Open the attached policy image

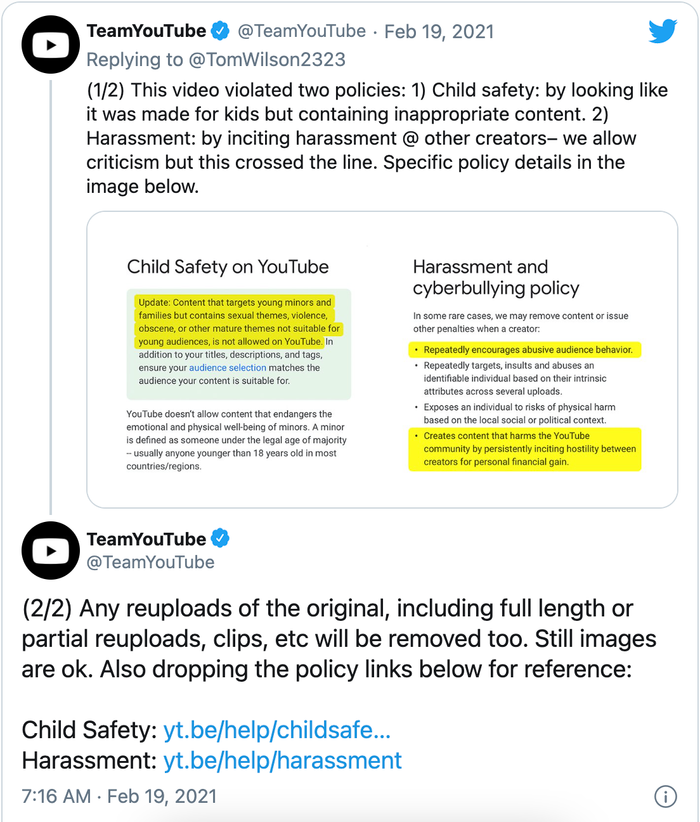point(382,360)
